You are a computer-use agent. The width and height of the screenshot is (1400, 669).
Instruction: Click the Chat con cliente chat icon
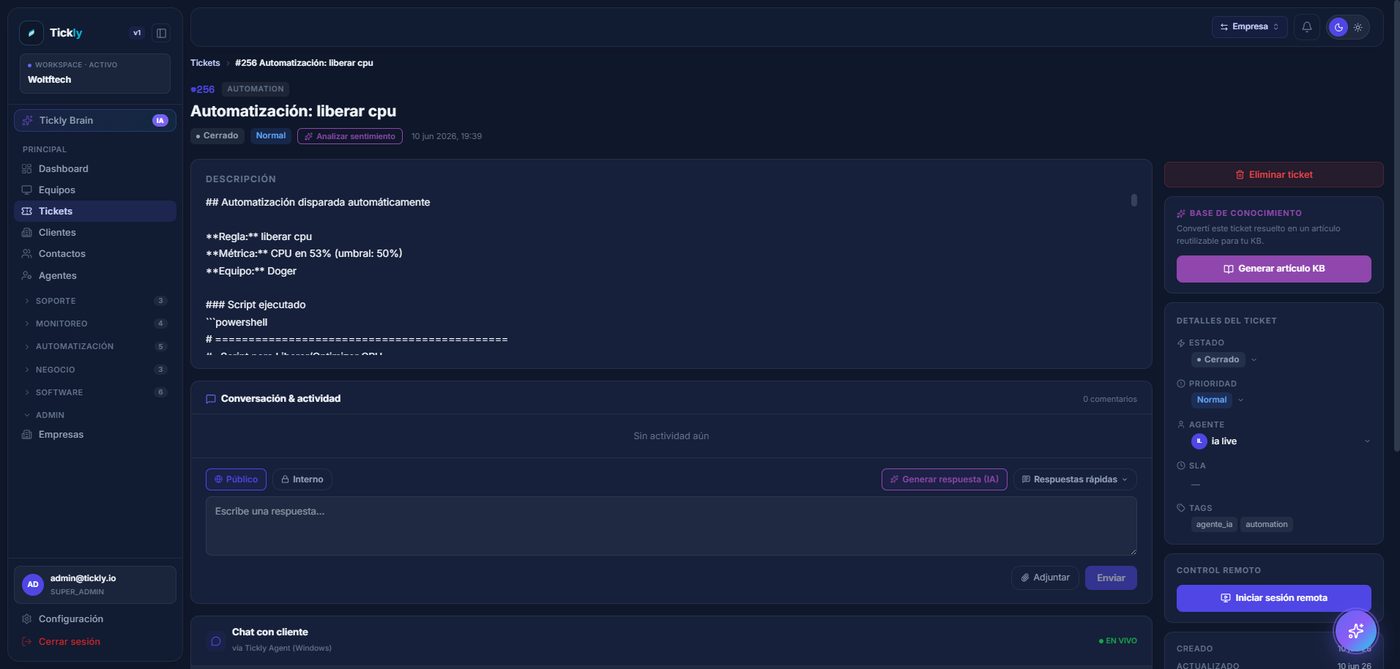pos(215,640)
